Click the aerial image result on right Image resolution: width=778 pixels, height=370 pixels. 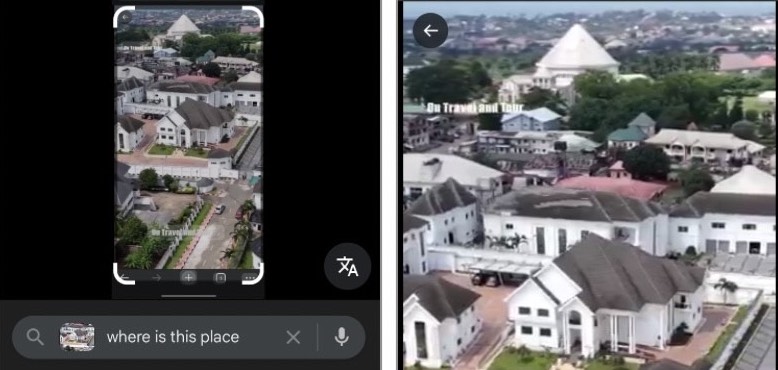tap(589, 185)
